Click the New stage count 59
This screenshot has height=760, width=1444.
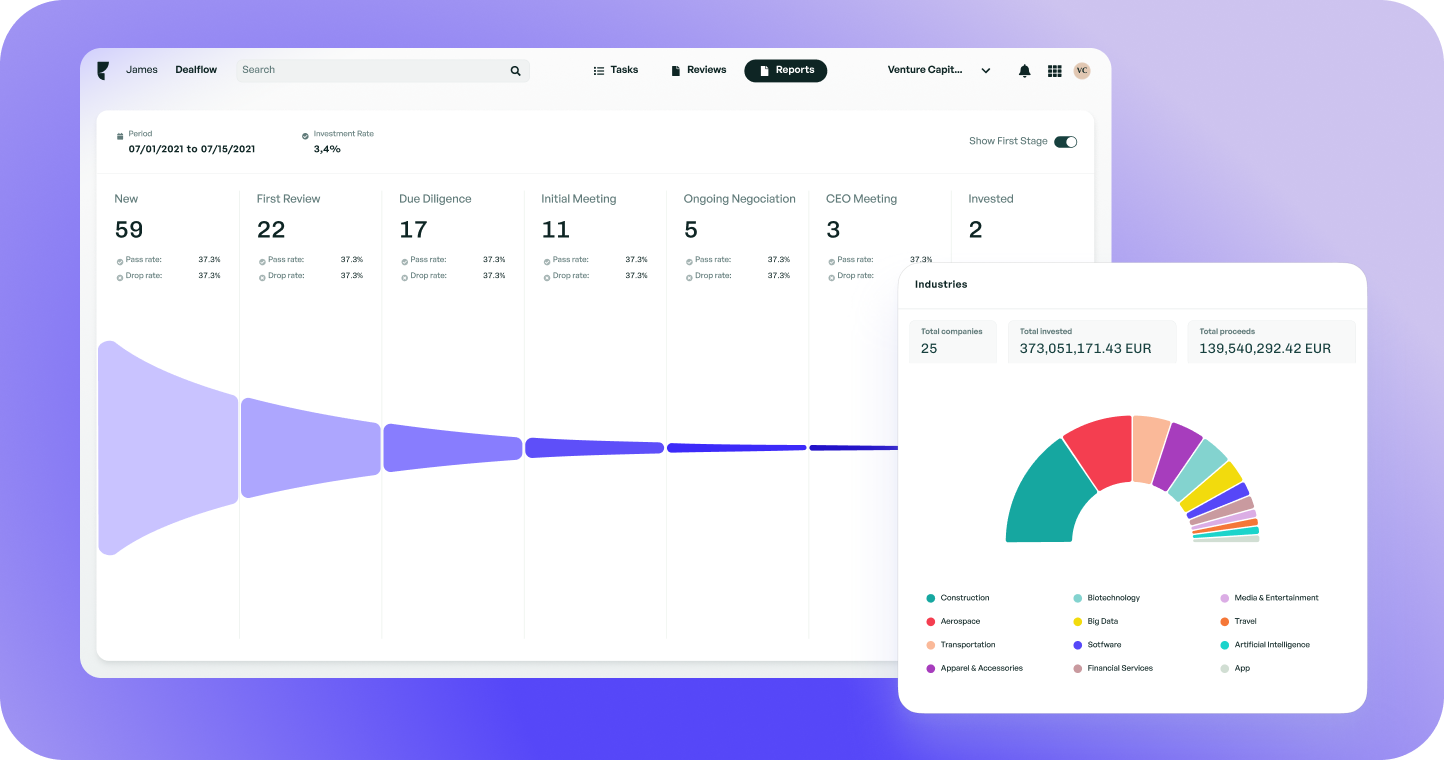tap(129, 230)
